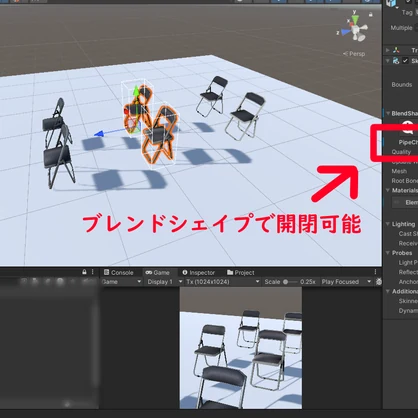Viewport: 418px width, 418px height.
Task: Click the Transform component icon
Action: [396, 50]
